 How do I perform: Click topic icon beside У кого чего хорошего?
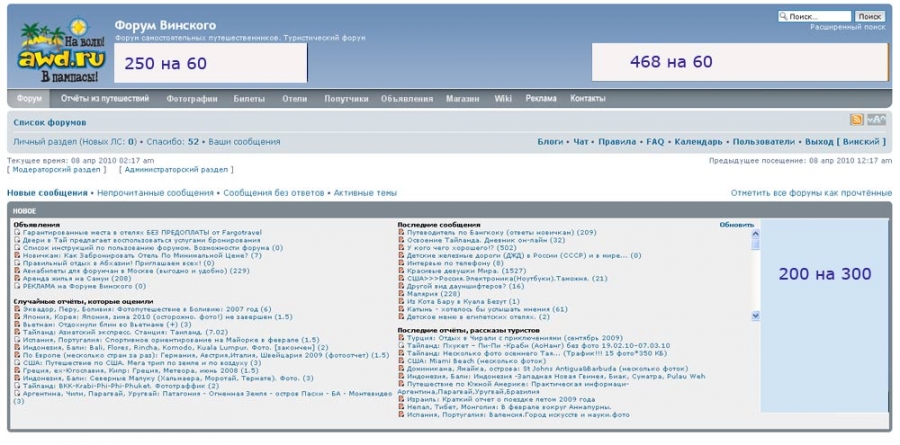point(401,247)
